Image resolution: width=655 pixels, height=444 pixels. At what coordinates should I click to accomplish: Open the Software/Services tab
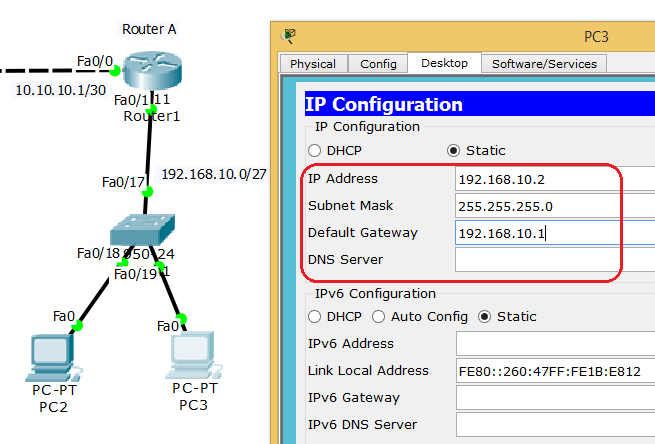544,64
